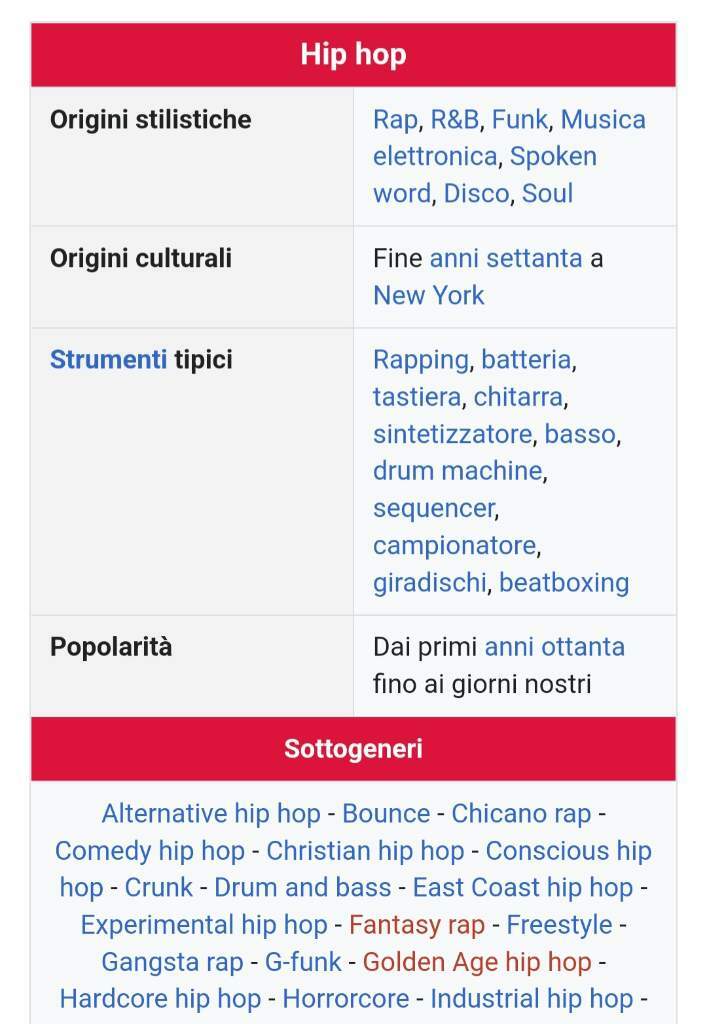The image size is (707, 1024).
Task: Follow the sintetizzatore link
Action: (x=452, y=434)
